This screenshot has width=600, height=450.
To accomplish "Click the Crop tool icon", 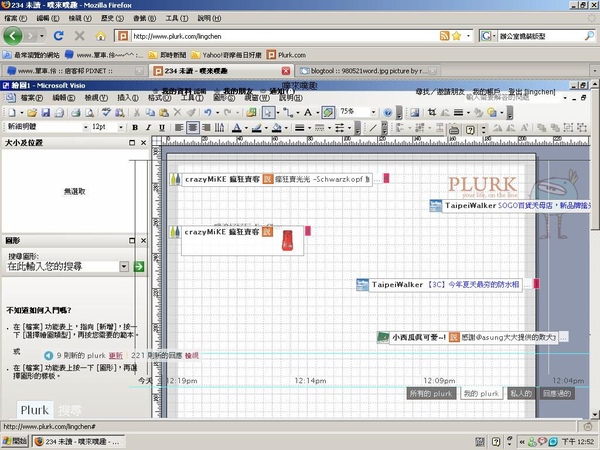I will pyautogui.click(x=432, y=112).
